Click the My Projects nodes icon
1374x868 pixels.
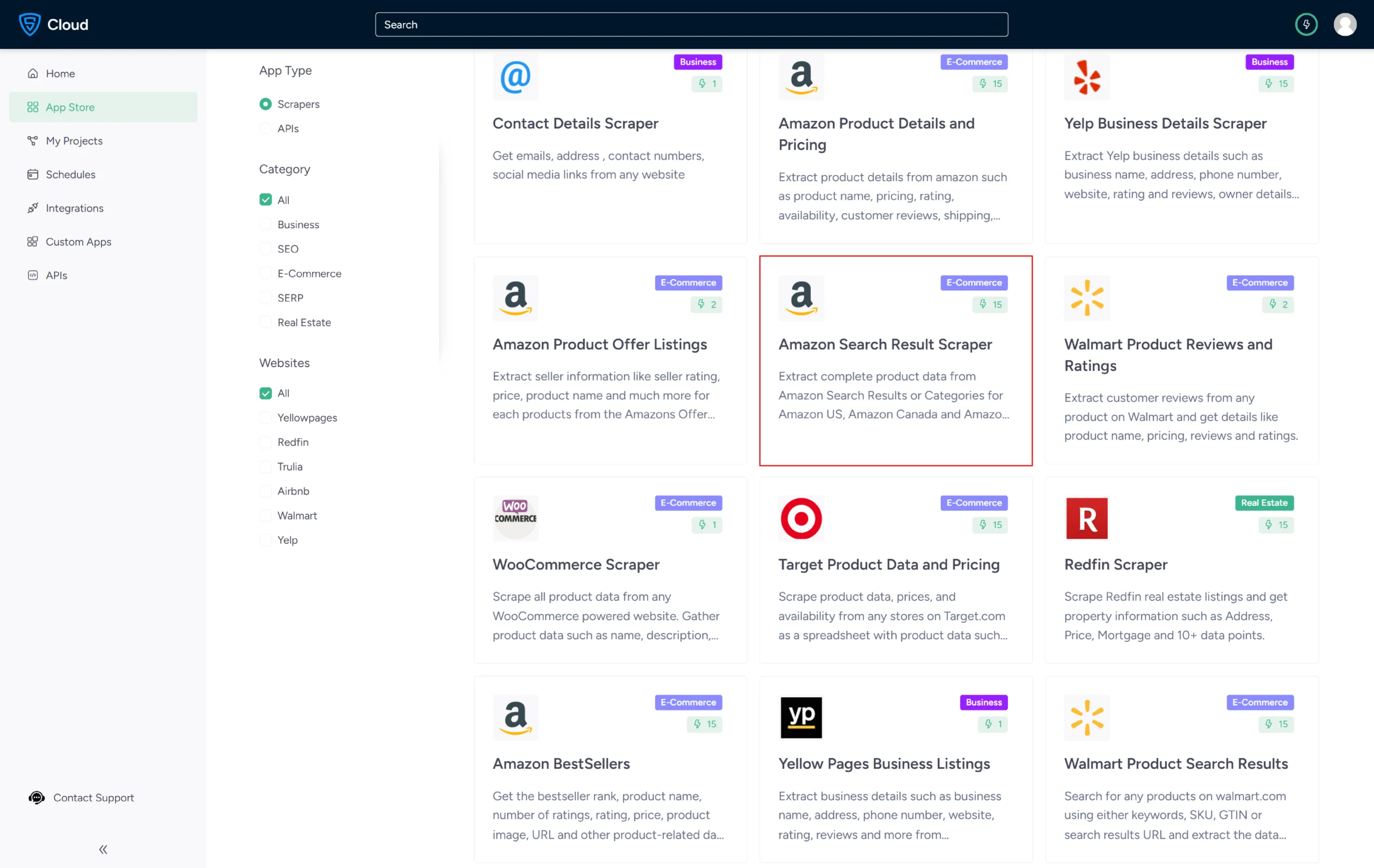coord(33,141)
